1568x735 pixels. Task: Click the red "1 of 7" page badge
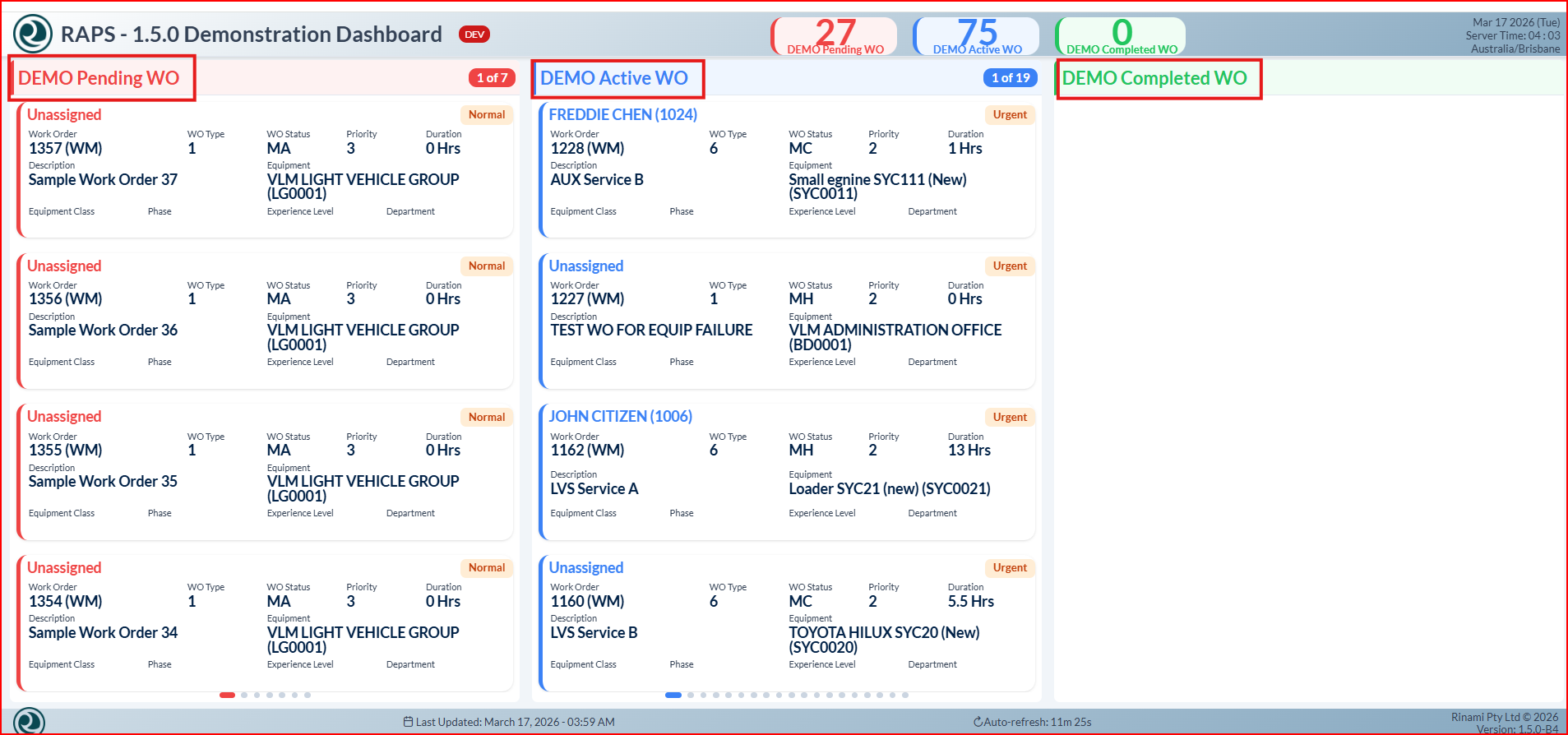coord(492,78)
